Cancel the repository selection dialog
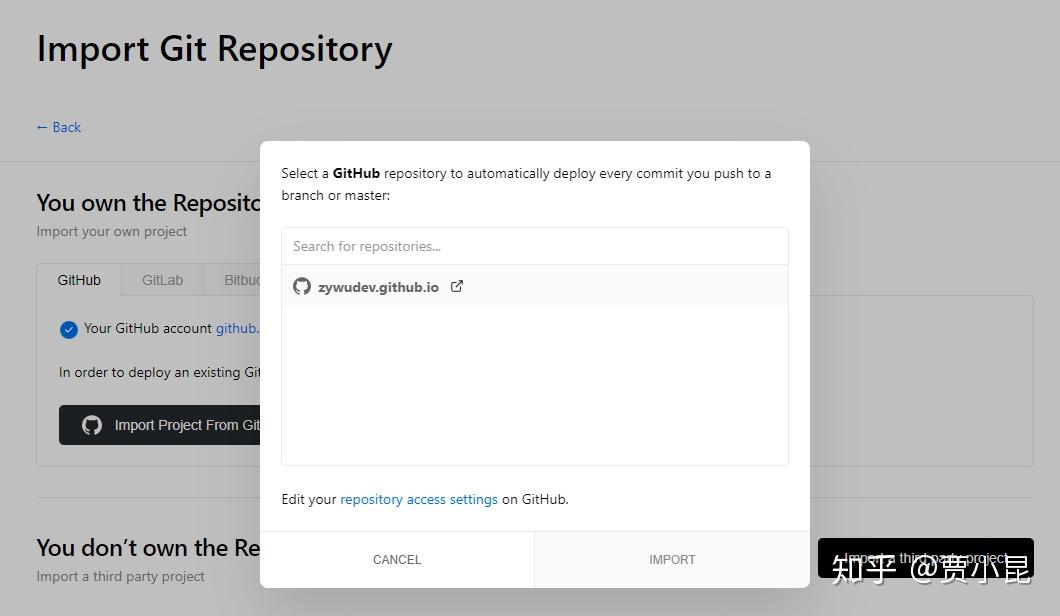Image resolution: width=1060 pixels, height=616 pixels. (x=397, y=559)
